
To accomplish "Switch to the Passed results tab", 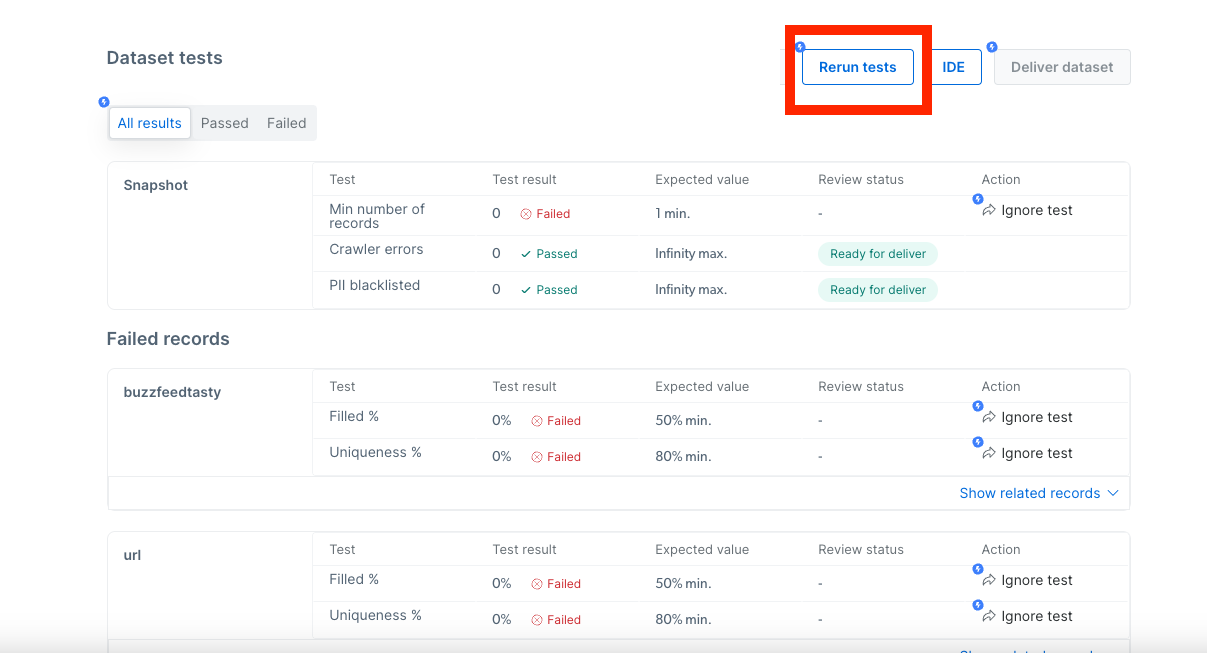I will (224, 123).
